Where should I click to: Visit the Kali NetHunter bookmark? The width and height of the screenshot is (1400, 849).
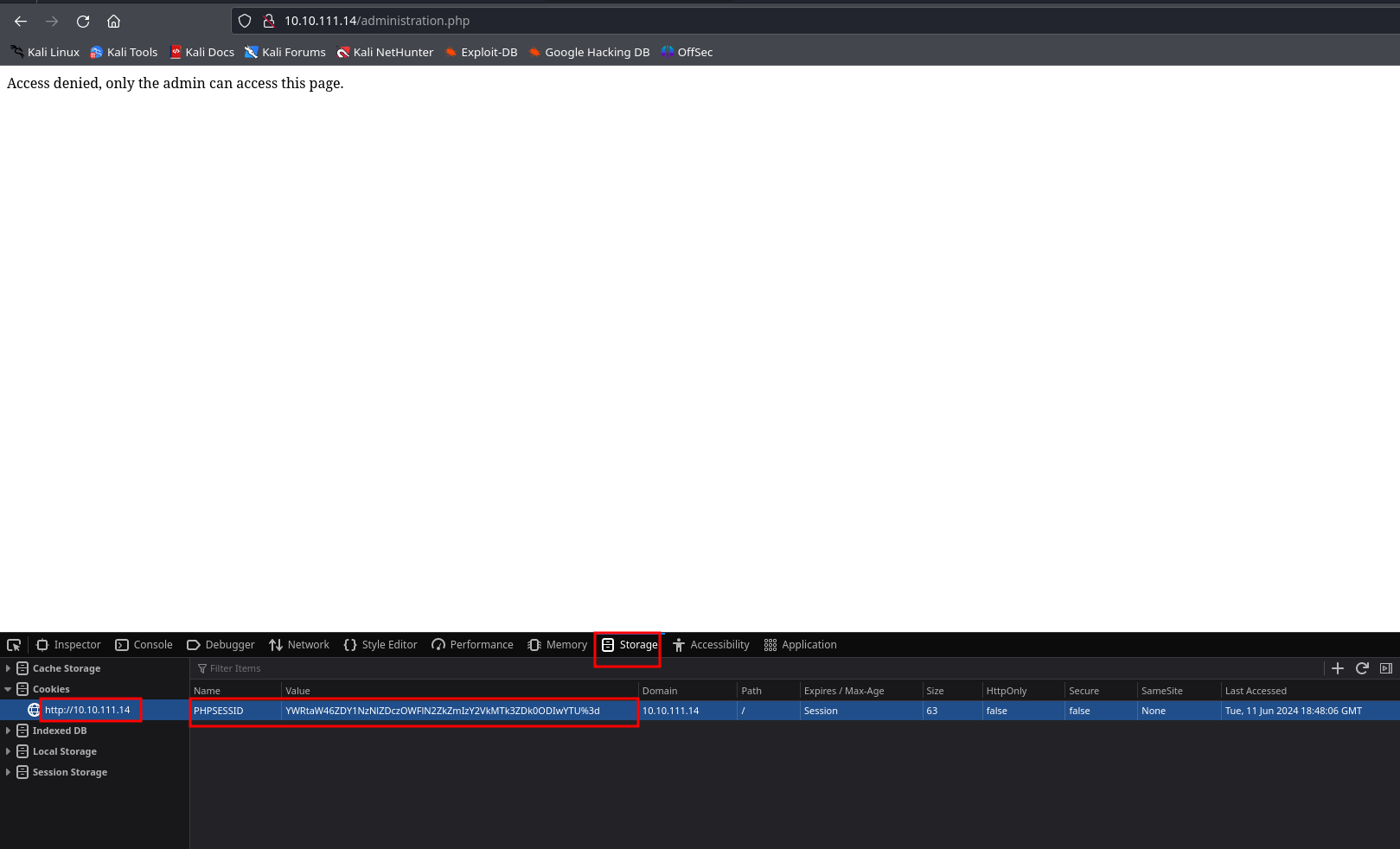(x=385, y=52)
